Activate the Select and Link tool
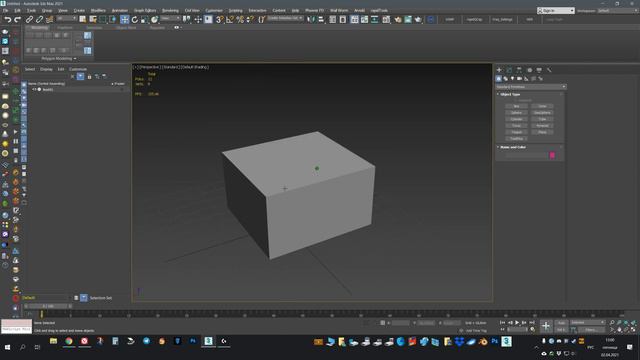This screenshot has height=360, width=640. [29, 19]
